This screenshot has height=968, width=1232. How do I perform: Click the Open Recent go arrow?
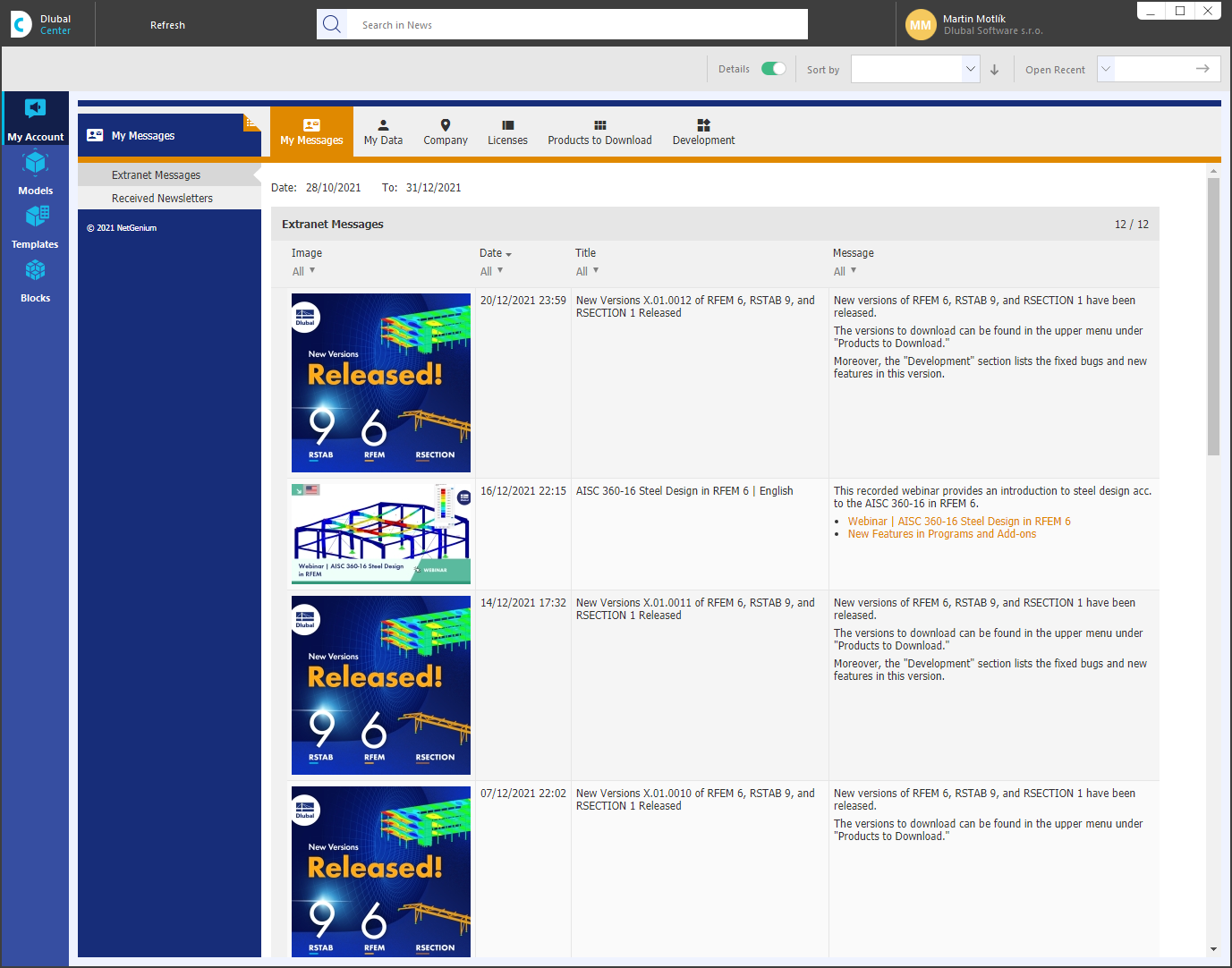1202,69
